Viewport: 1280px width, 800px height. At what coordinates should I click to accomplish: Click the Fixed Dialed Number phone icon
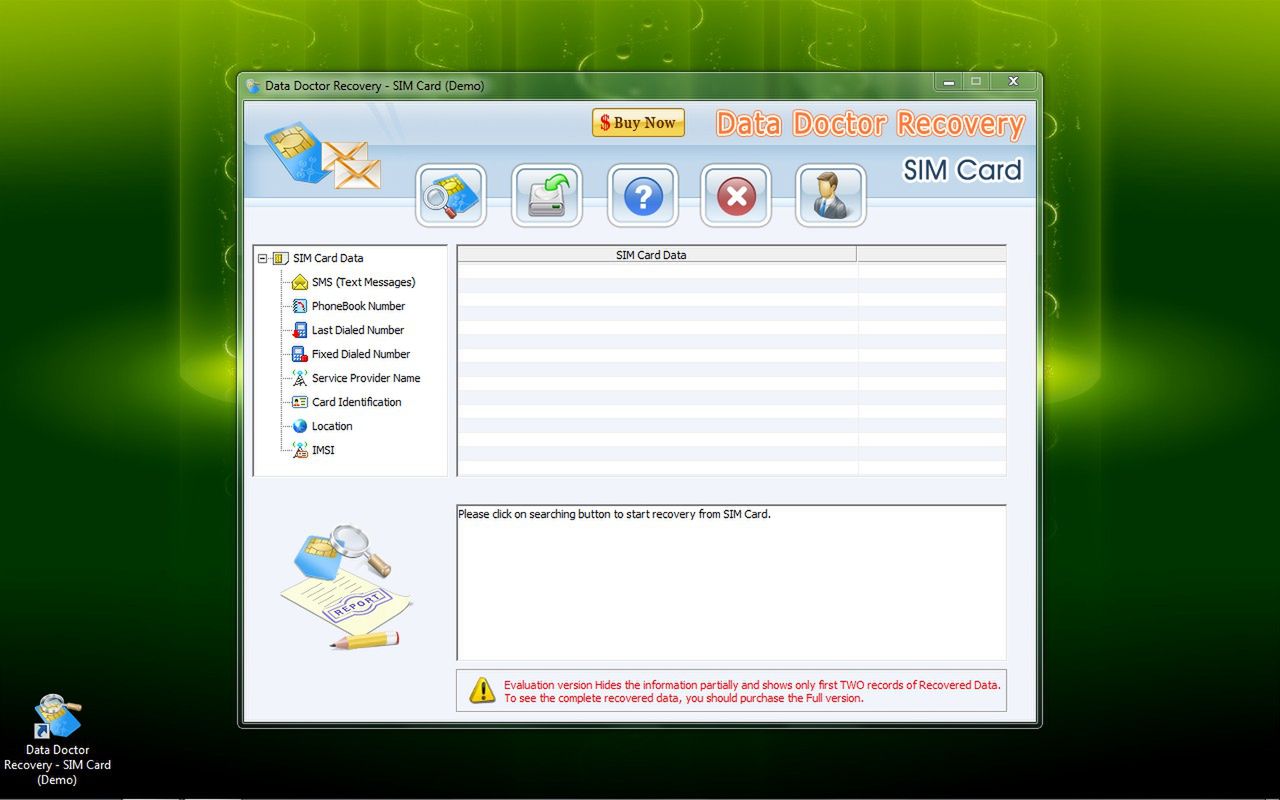coord(300,354)
